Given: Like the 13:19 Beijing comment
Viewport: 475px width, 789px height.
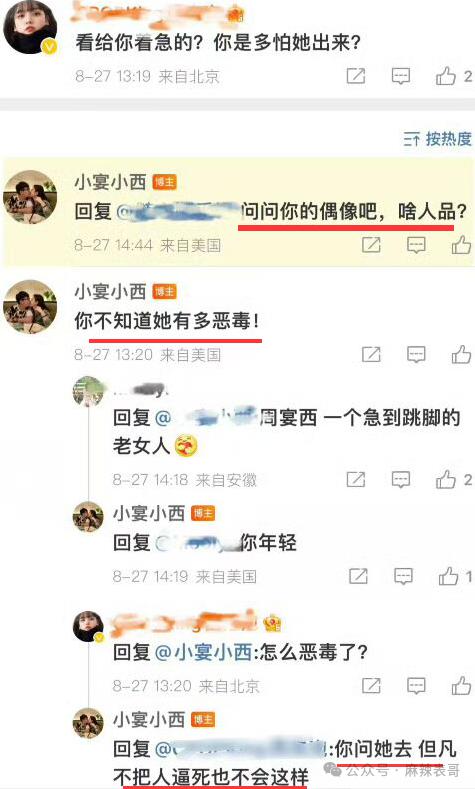Looking at the screenshot, I should (x=453, y=76).
